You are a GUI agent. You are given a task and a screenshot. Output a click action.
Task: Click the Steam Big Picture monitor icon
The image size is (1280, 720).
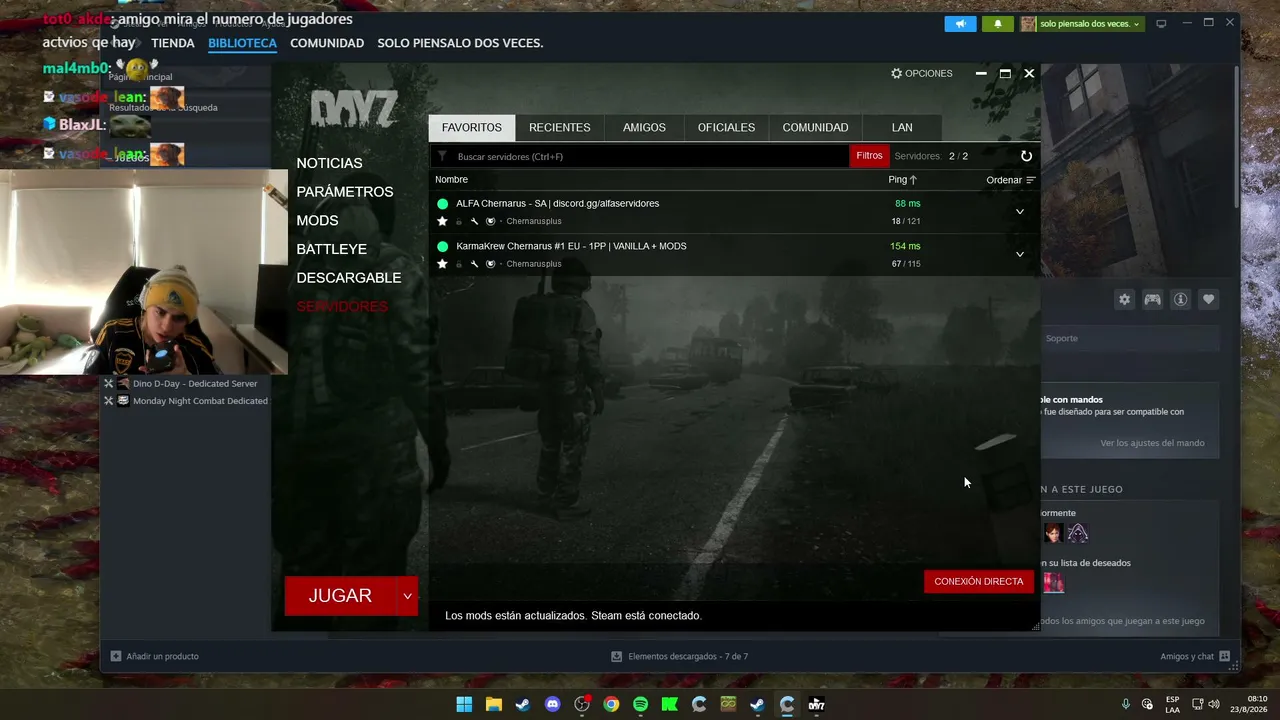click(x=1161, y=24)
